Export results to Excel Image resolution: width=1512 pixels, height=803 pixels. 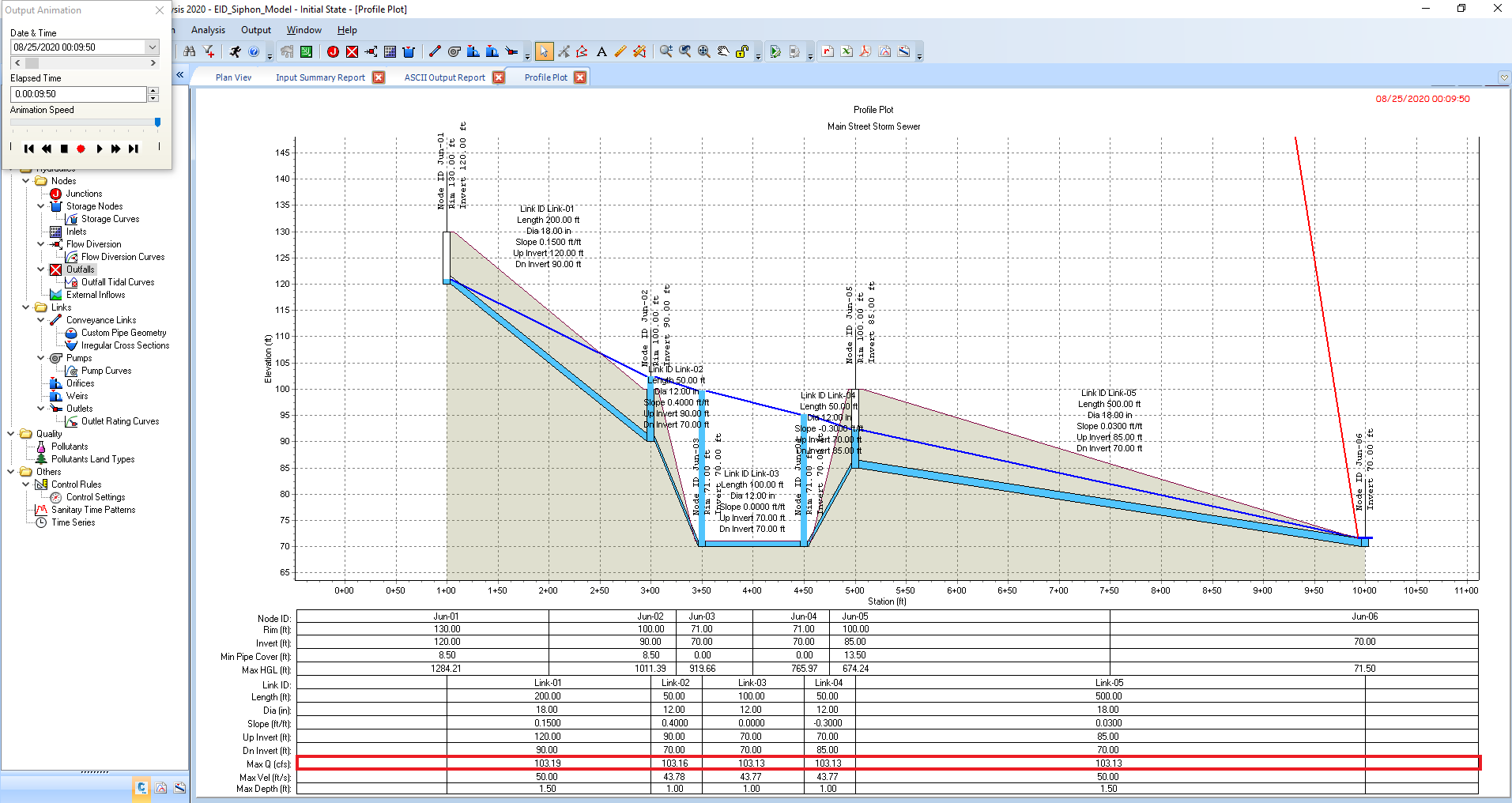[846, 51]
